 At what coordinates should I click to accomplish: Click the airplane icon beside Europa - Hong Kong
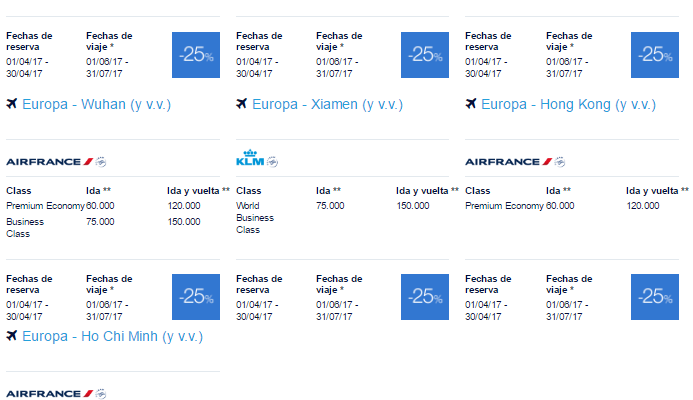pyautogui.click(x=471, y=104)
